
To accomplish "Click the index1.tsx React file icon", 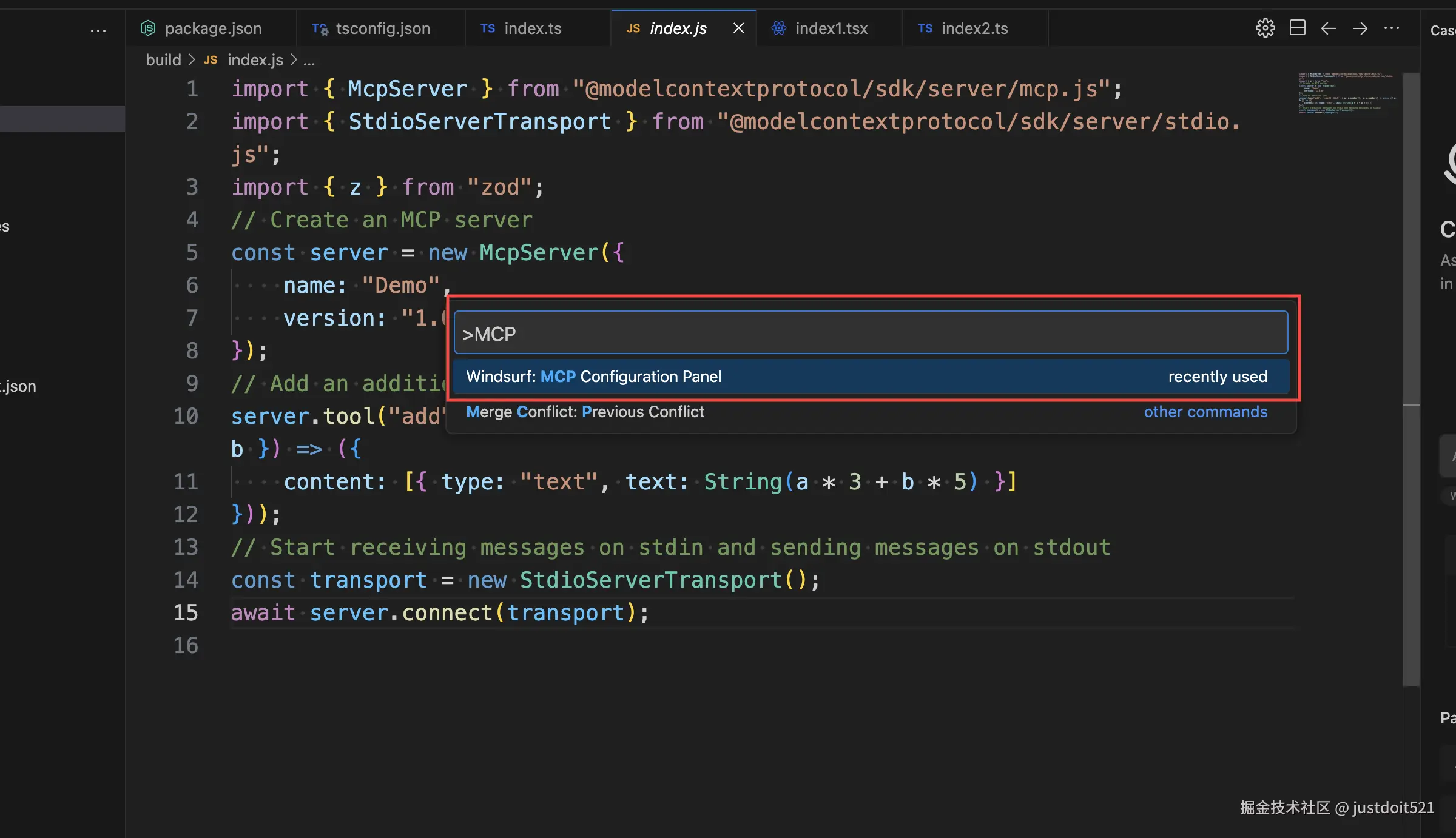I will point(779,28).
